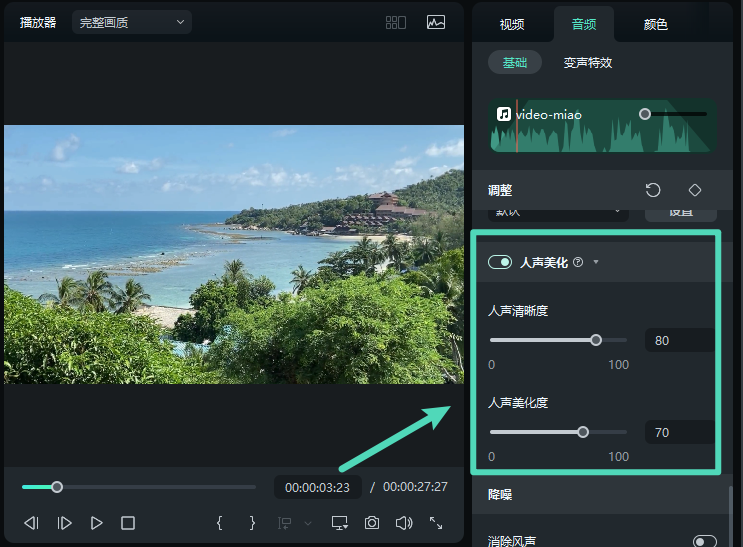Image resolution: width=743 pixels, height=547 pixels.
Task: Click the properties panel vertical scrollbar
Action: (730, 516)
